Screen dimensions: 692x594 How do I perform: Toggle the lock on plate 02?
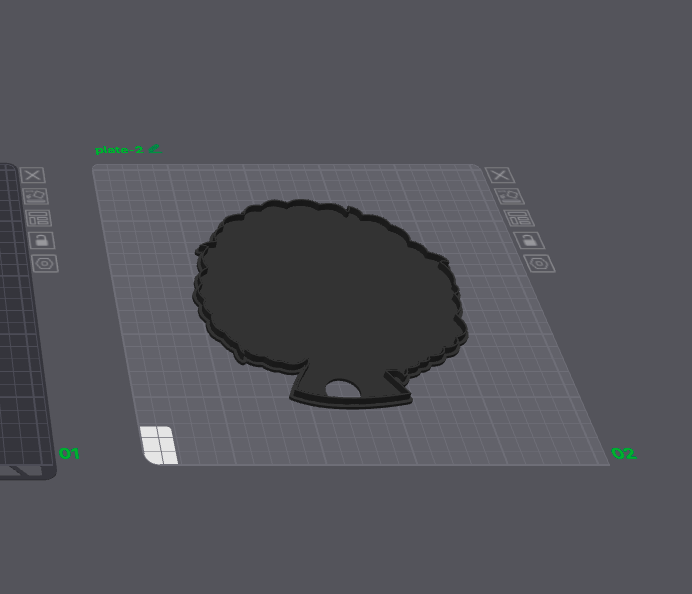529,241
